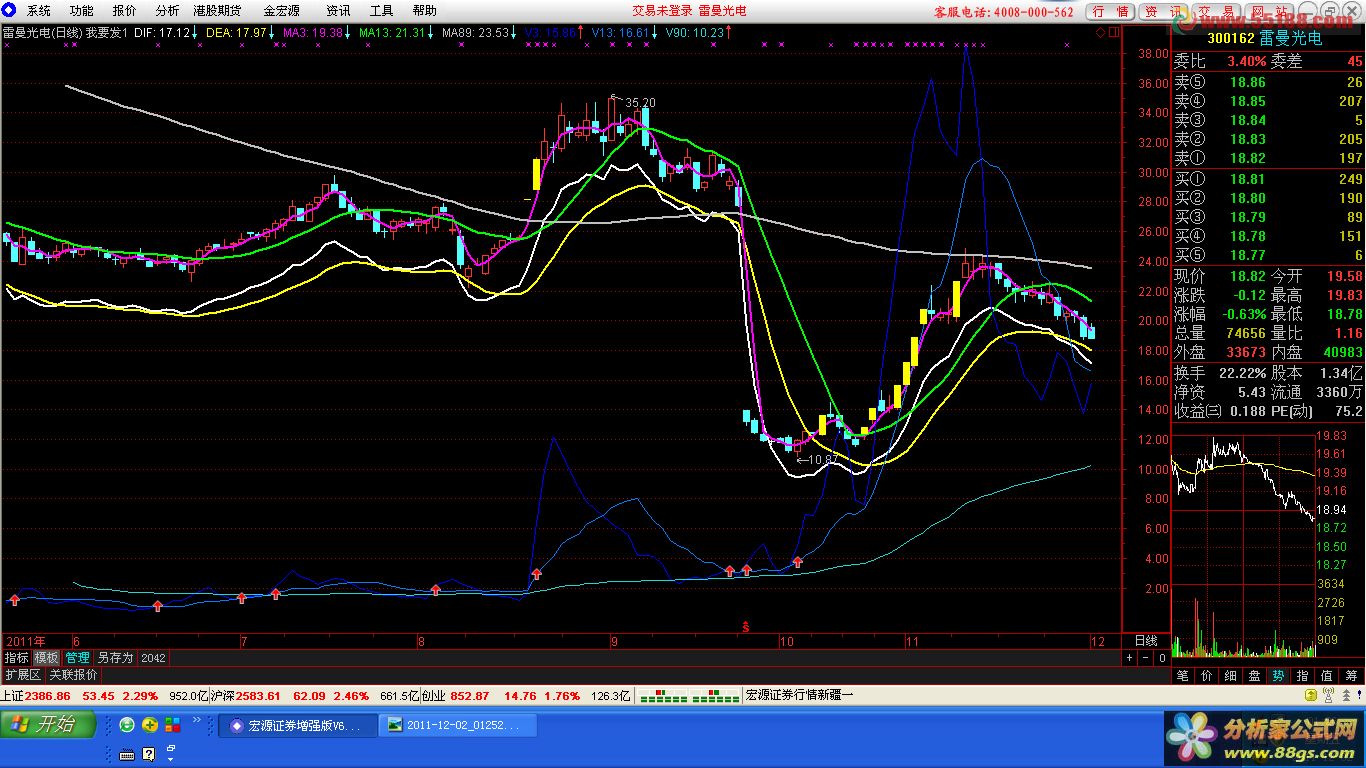Open the 扩展区 tab
The width and height of the screenshot is (1366, 768).
click(23, 675)
